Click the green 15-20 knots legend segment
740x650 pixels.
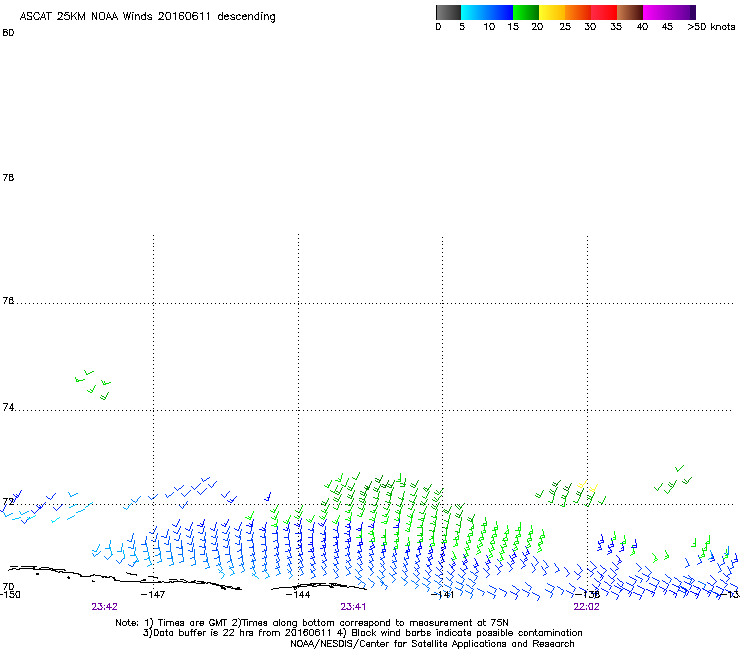tap(526, 12)
